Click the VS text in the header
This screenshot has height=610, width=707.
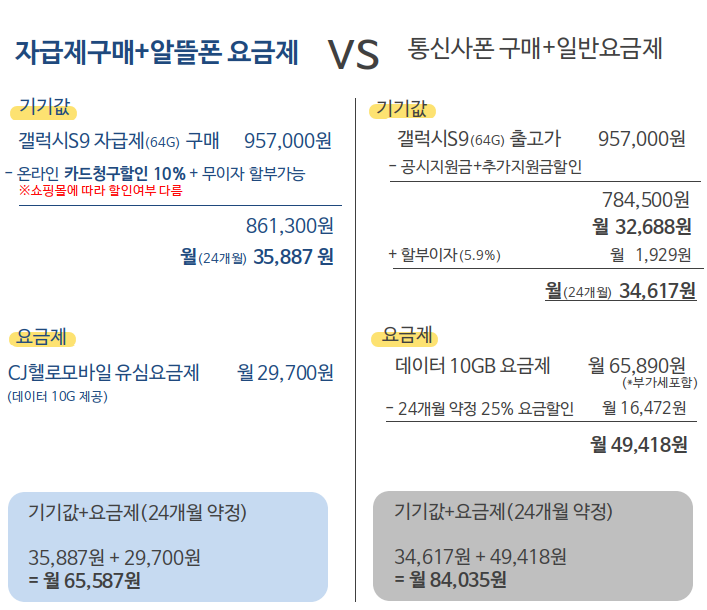click(354, 55)
